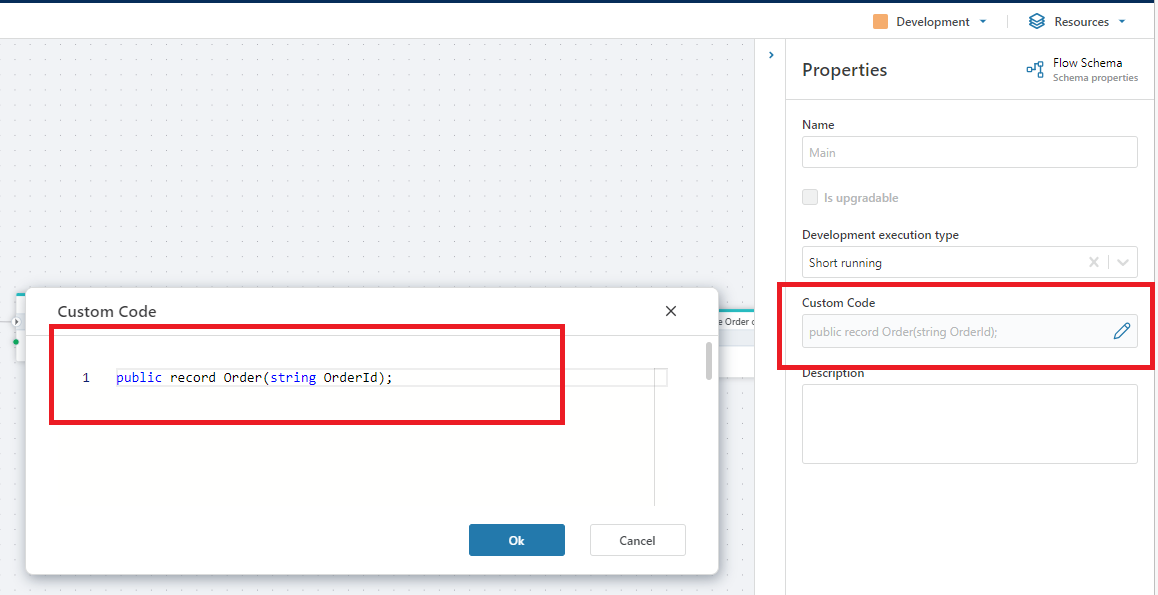Click the Name input field showing Main placeholder

click(x=969, y=152)
